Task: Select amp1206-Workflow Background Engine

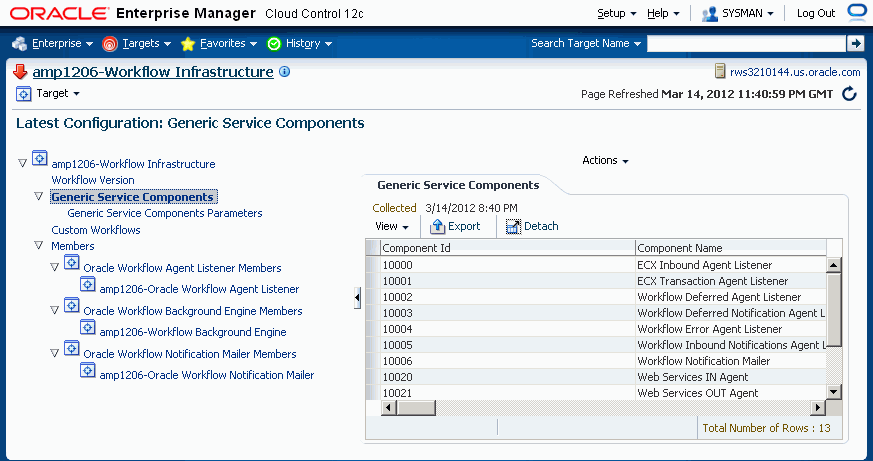Action: (x=193, y=332)
